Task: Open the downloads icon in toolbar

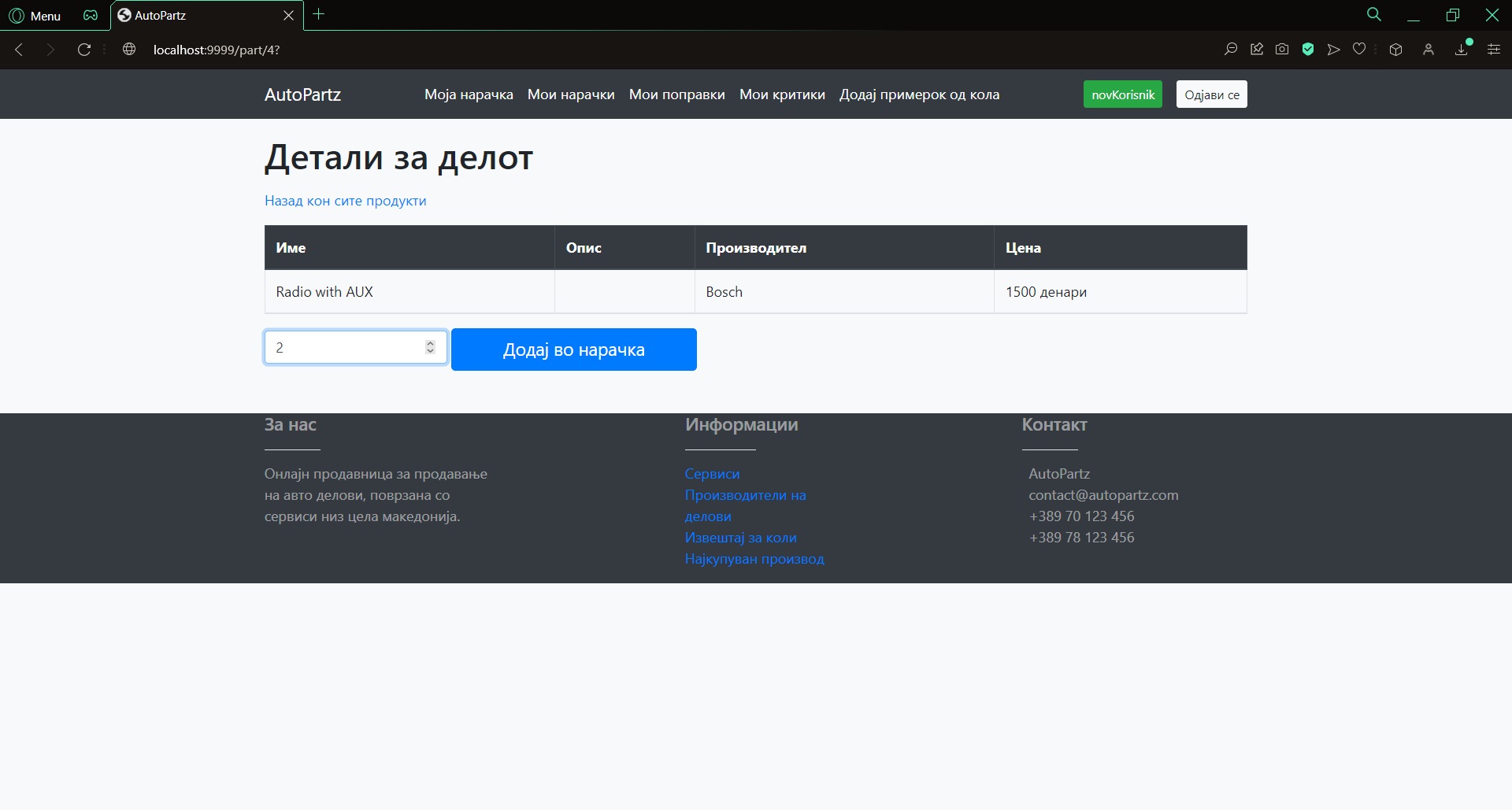Action: point(1462,50)
